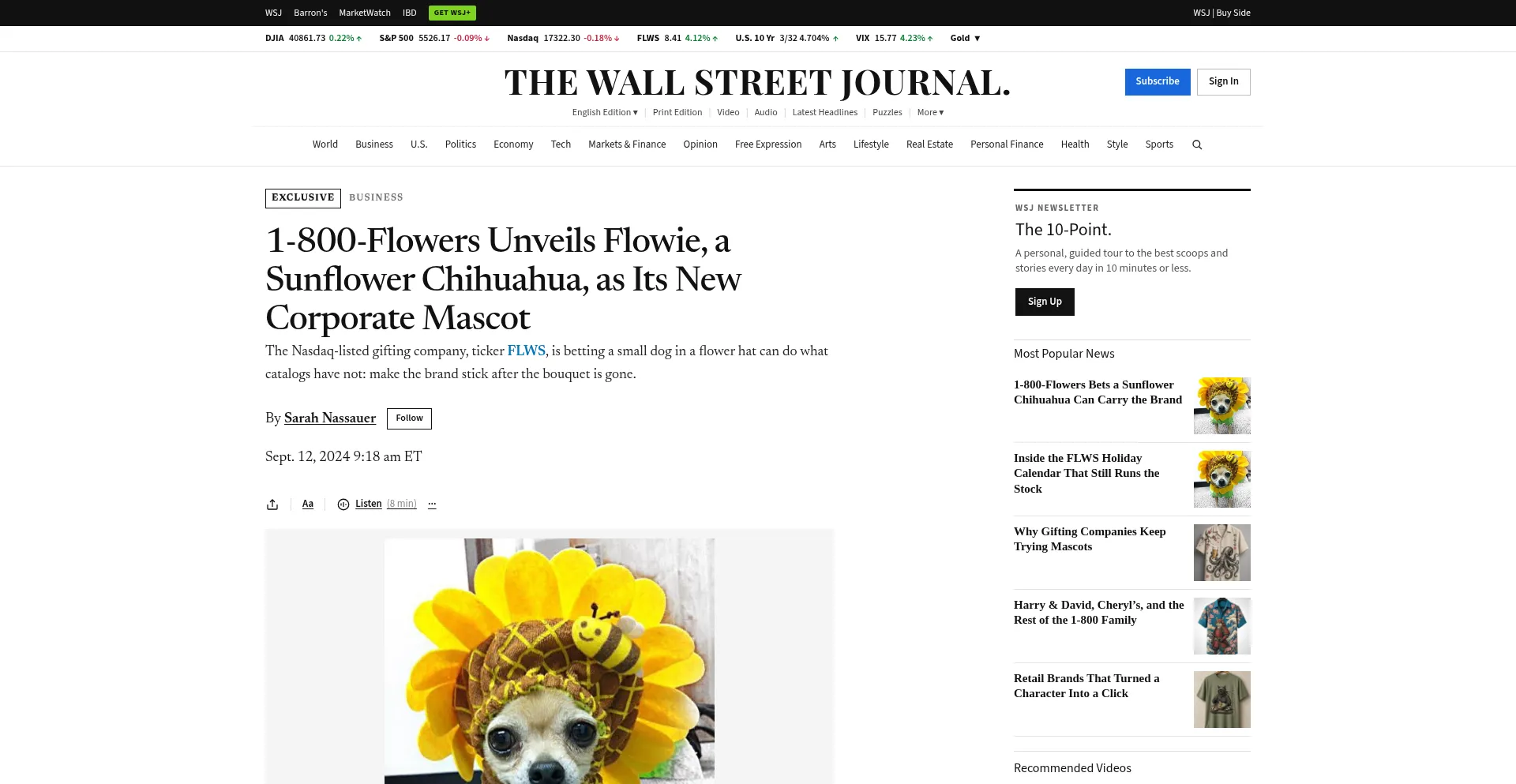Open the WSJ | Buy Side link
The width and height of the screenshot is (1516, 784).
click(x=1221, y=13)
